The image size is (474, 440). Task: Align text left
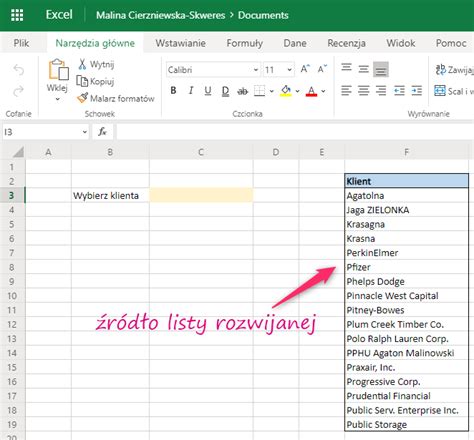[346, 90]
